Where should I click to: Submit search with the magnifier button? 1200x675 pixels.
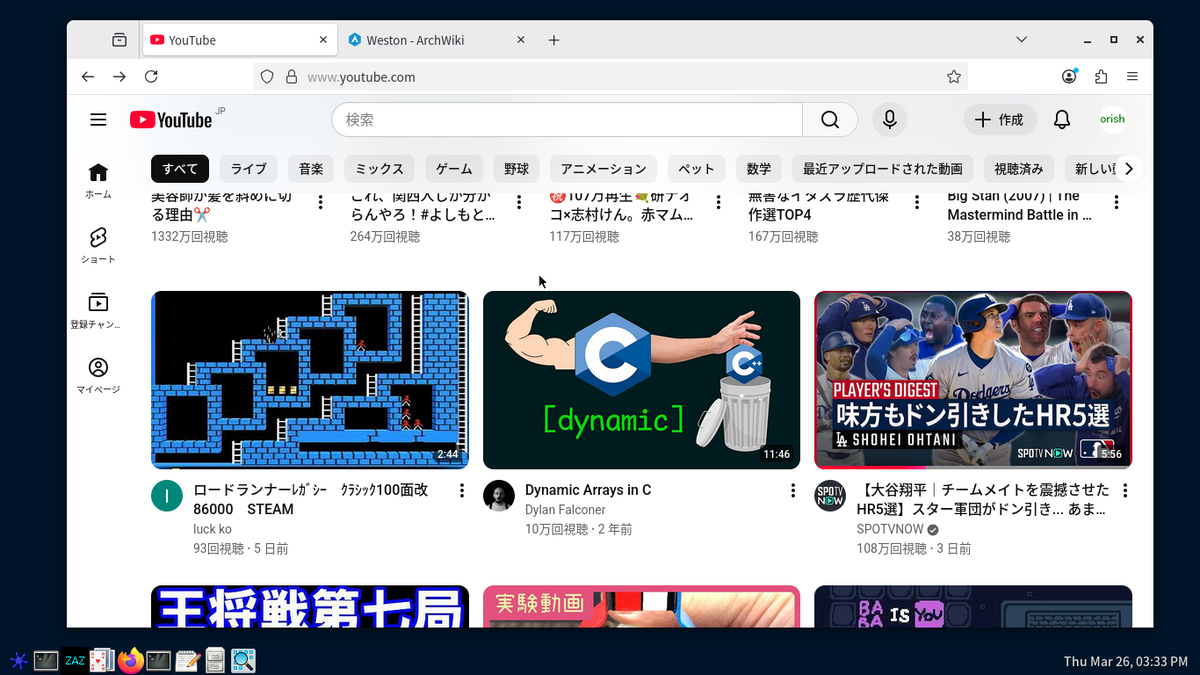pos(830,120)
